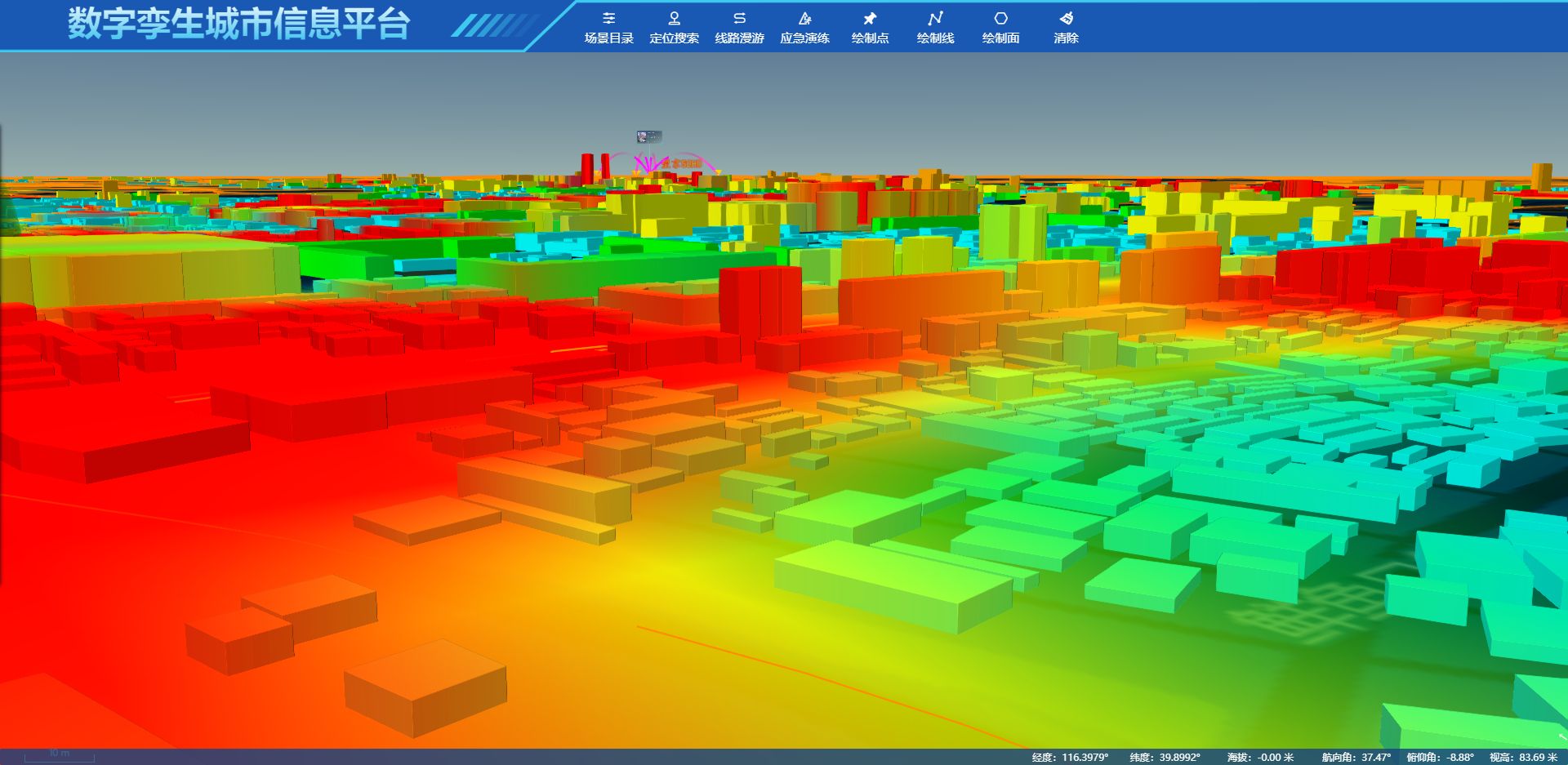Open the 场景目录 scene catalog tool
1568x765 pixels.
(x=608, y=27)
